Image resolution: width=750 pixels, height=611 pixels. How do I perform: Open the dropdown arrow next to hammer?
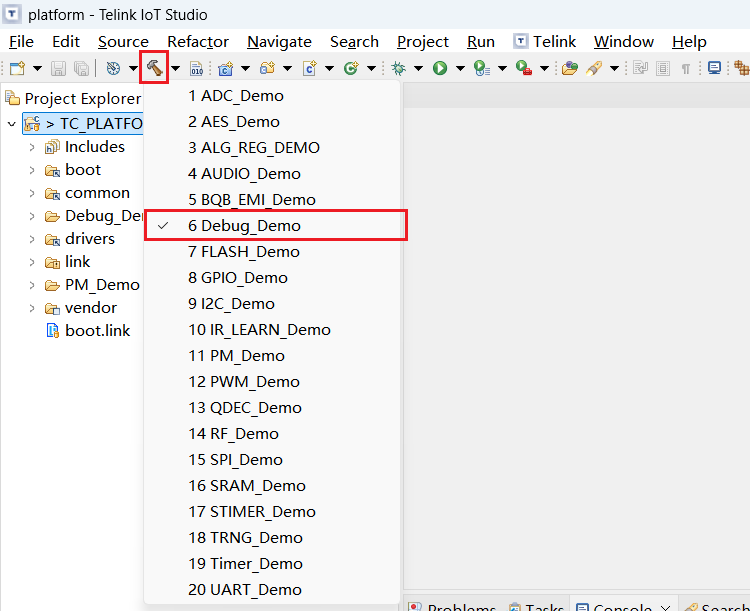(176, 68)
